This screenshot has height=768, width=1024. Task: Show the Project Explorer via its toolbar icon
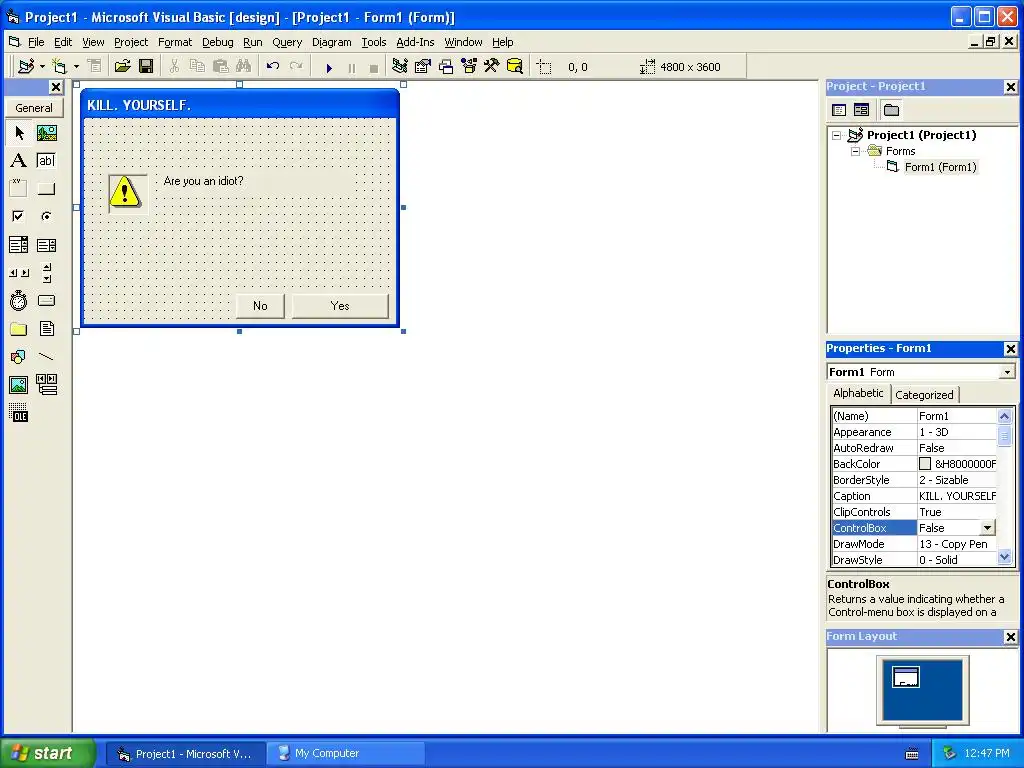(x=400, y=67)
